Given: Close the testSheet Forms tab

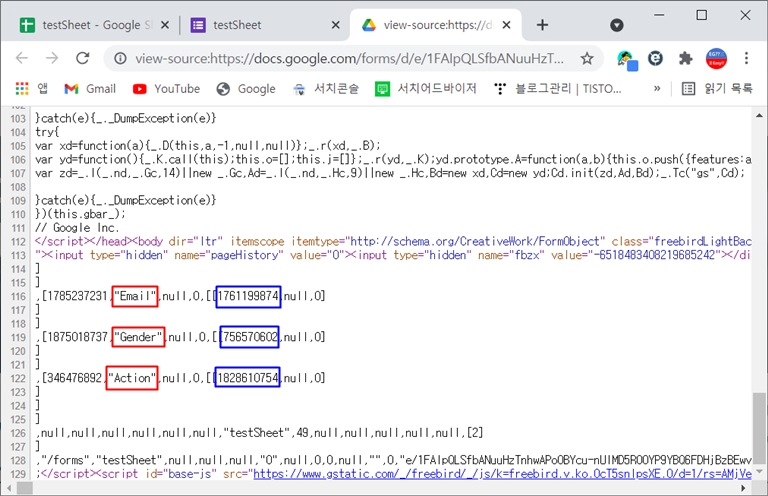Looking at the screenshot, I should point(336,25).
